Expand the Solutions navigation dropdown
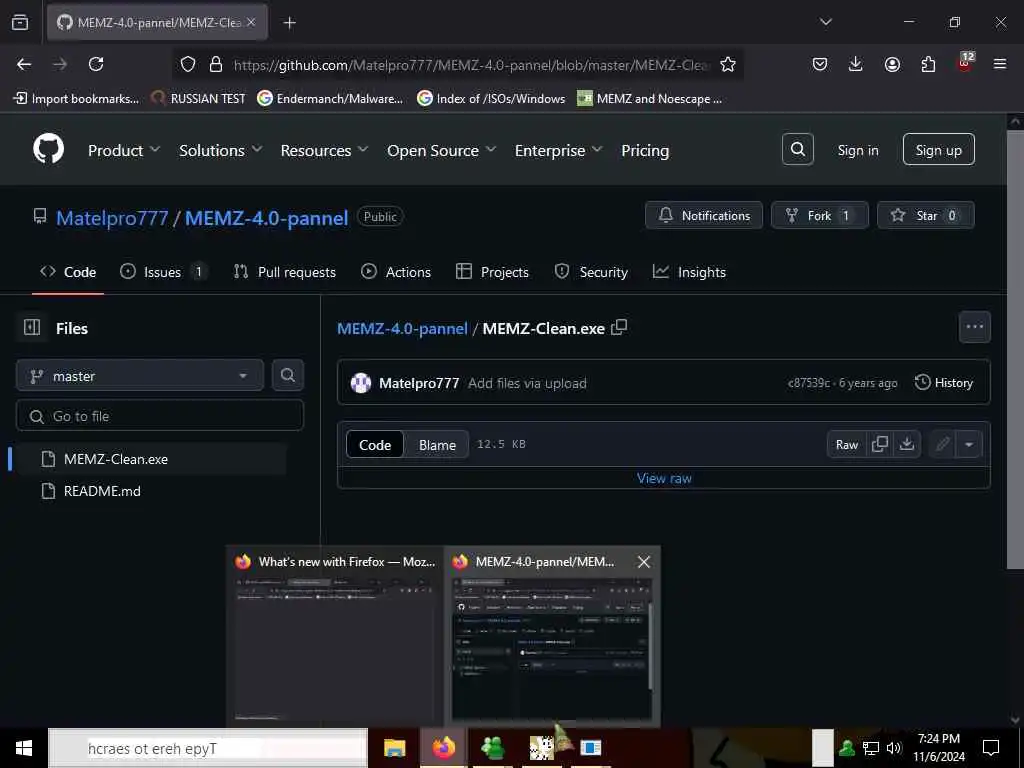Screen dimensions: 1024x768 [x=221, y=150]
